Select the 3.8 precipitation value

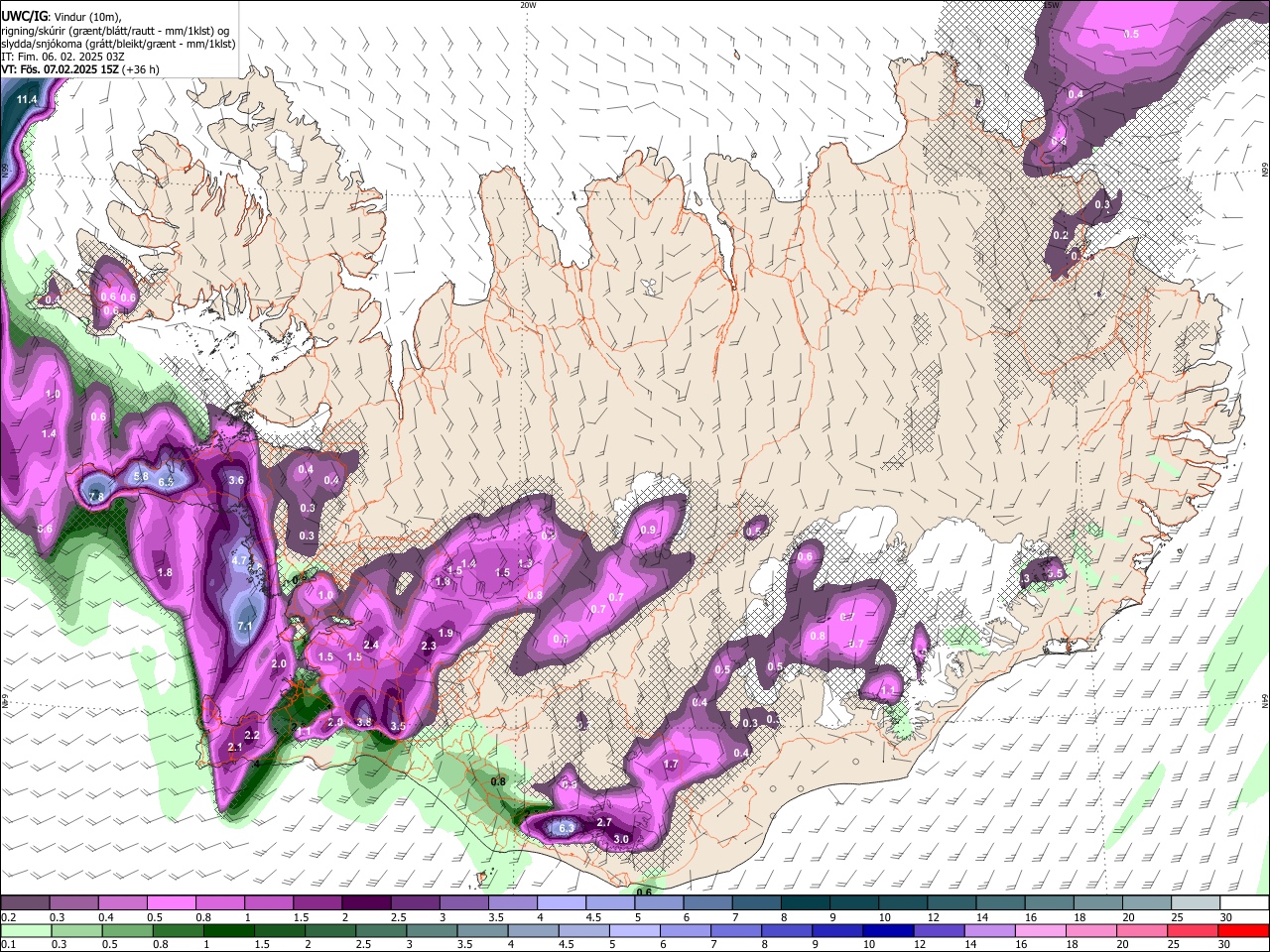point(364,722)
